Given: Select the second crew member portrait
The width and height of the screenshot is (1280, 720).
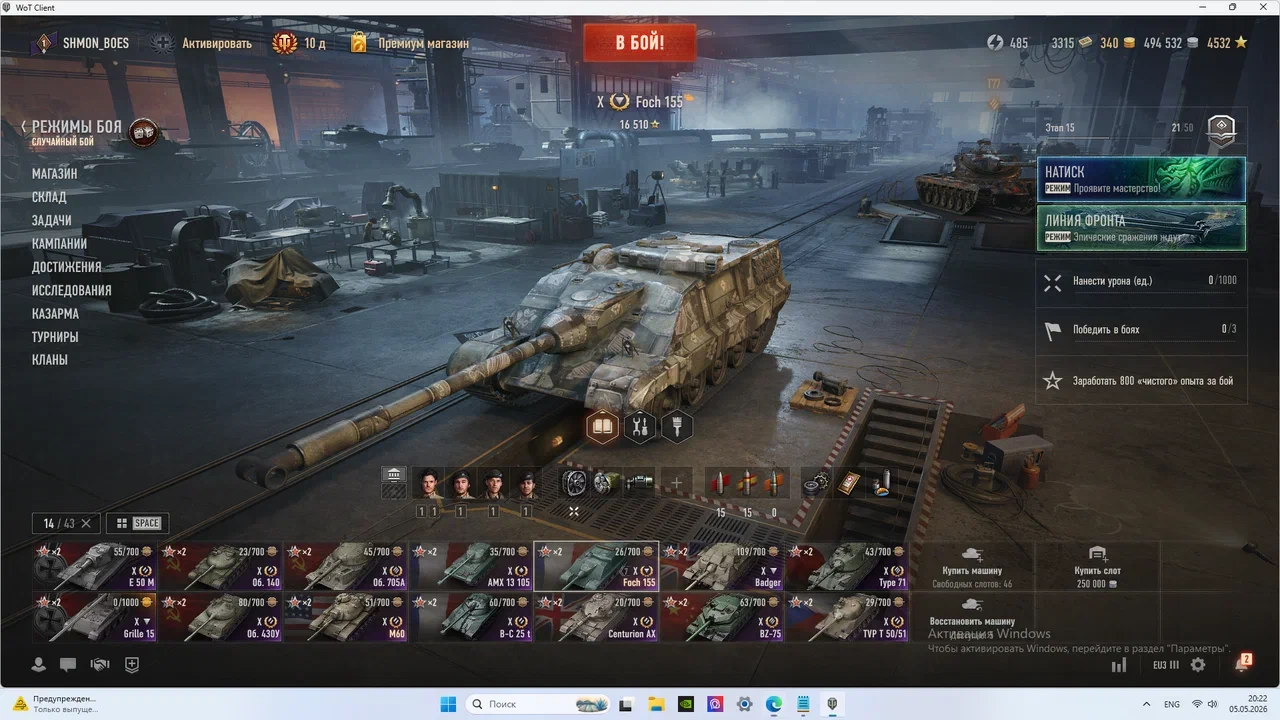Looking at the screenshot, I should click(x=460, y=484).
